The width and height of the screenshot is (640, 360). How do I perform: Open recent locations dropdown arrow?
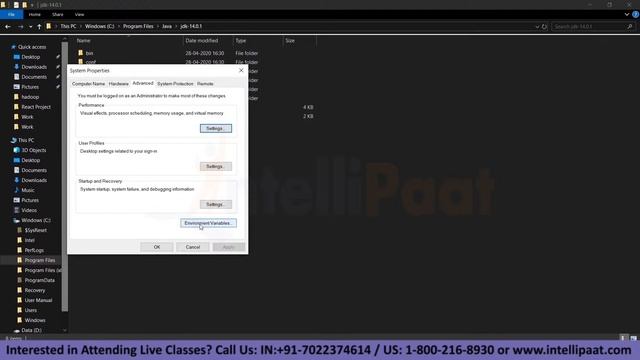point(31,27)
